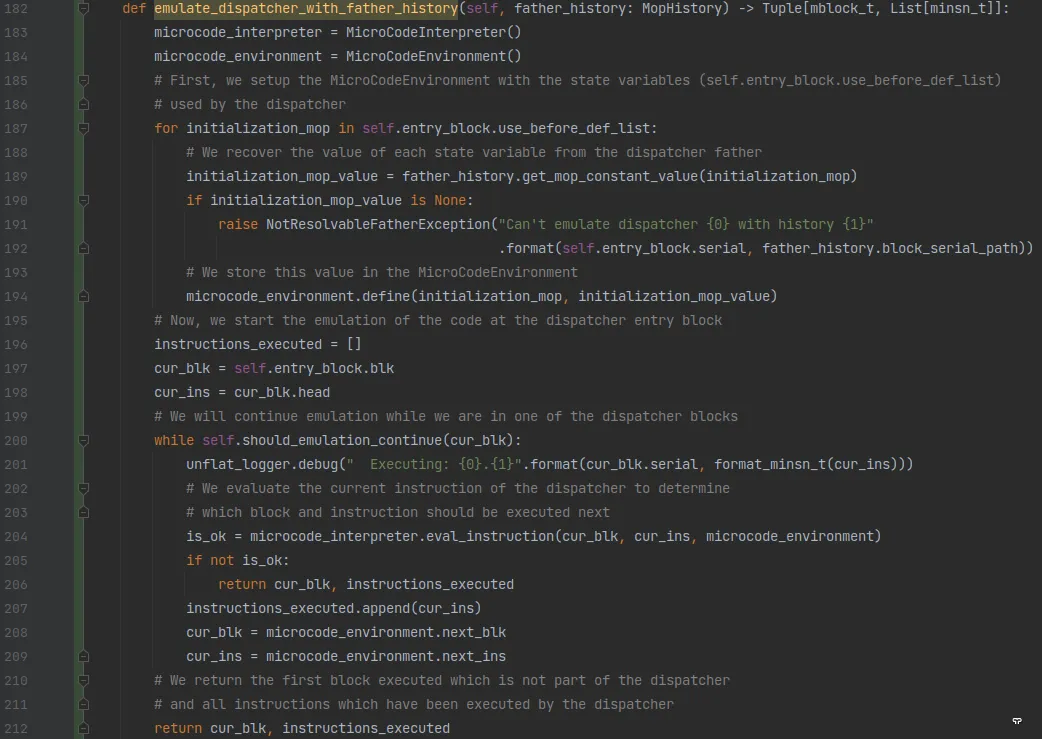Click the return keyword on line 206

click(242, 584)
